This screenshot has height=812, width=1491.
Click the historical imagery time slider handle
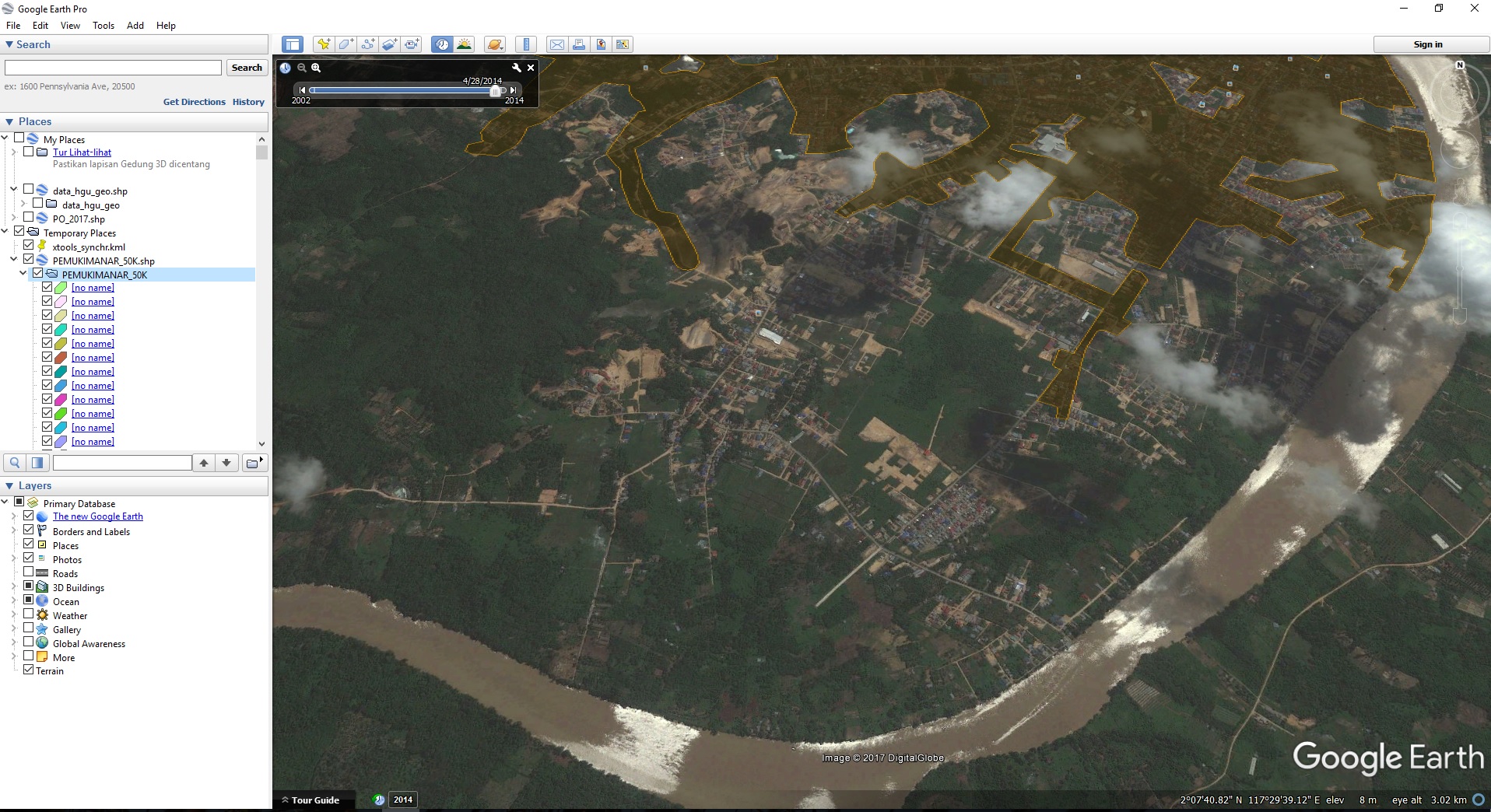tap(494, 91)
